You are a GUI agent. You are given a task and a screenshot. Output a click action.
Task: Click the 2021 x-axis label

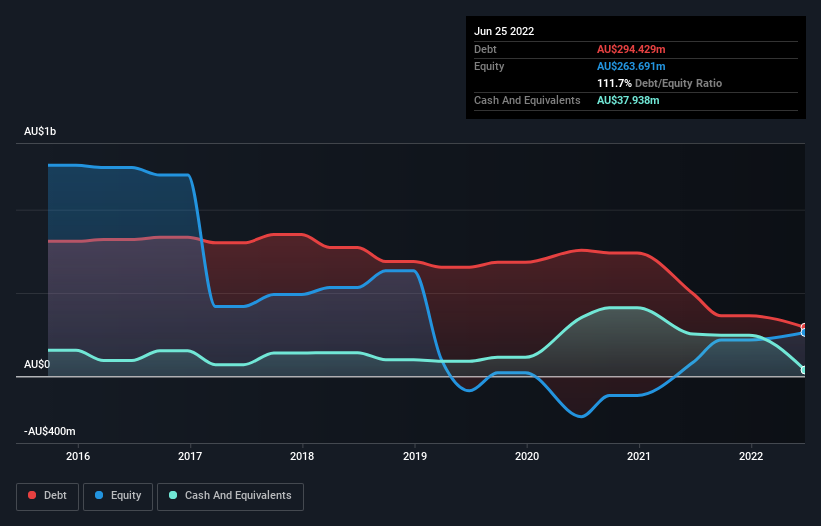click(x=639, y=456)
